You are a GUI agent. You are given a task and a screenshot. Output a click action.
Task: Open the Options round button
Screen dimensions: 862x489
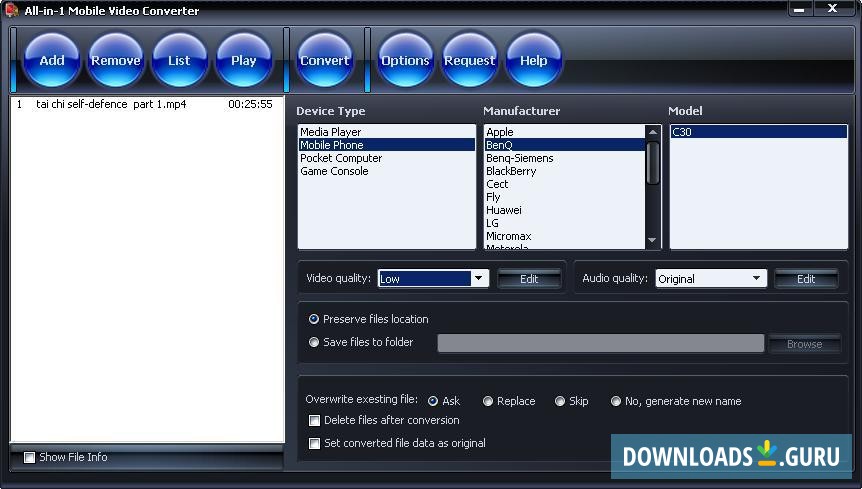pyautogui.click(x=405, y=60)
